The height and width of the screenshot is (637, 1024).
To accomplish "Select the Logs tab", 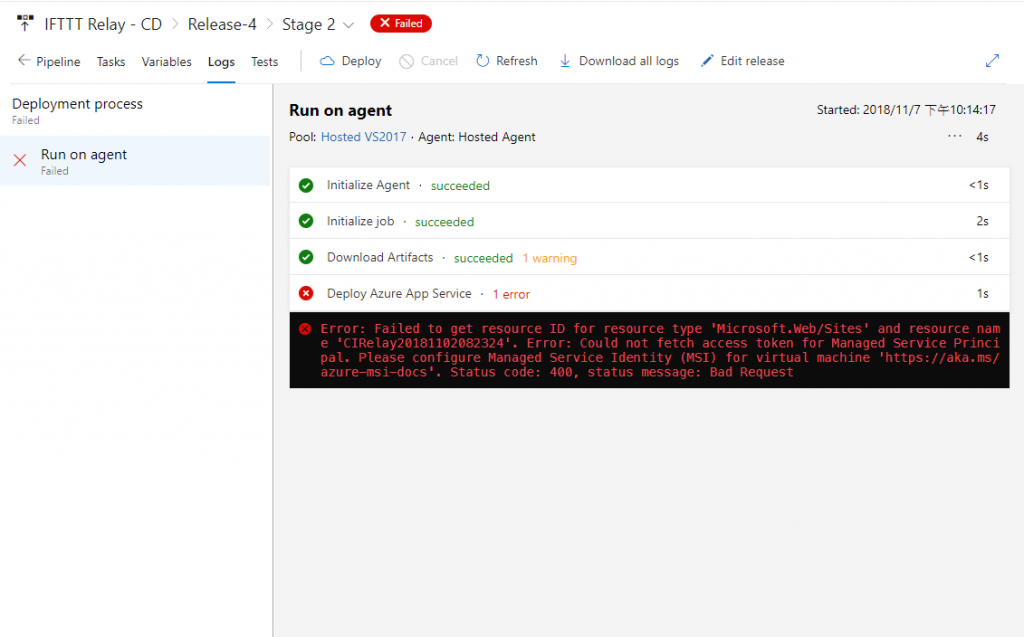I will (221, 61).
